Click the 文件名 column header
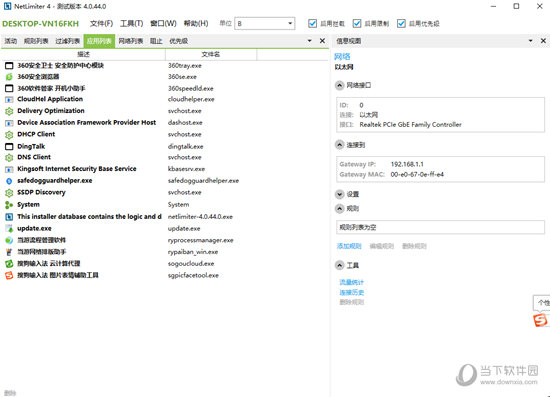The height and width of the screenshot is (397, 550). 211,54
